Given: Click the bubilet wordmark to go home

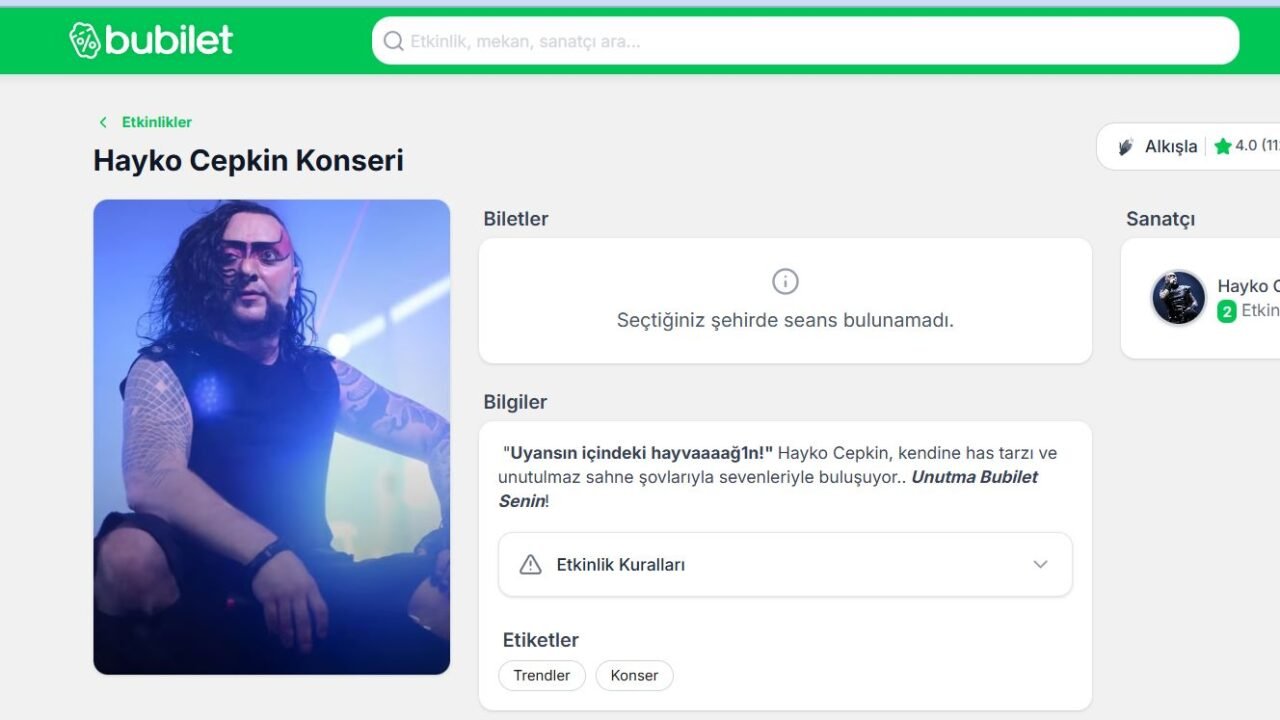Looking at the screenshot, I should 168,40.
